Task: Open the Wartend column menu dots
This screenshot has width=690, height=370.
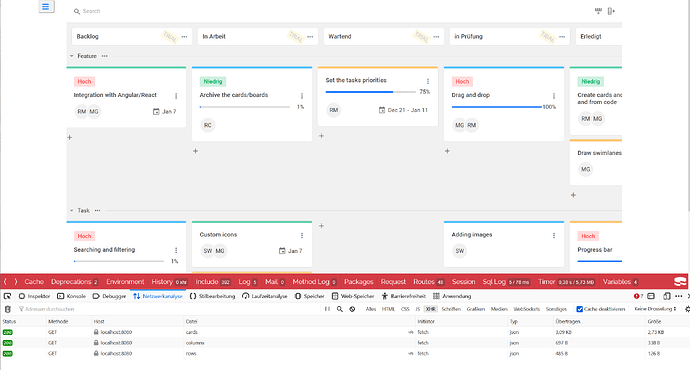Action: coord(436,37)
